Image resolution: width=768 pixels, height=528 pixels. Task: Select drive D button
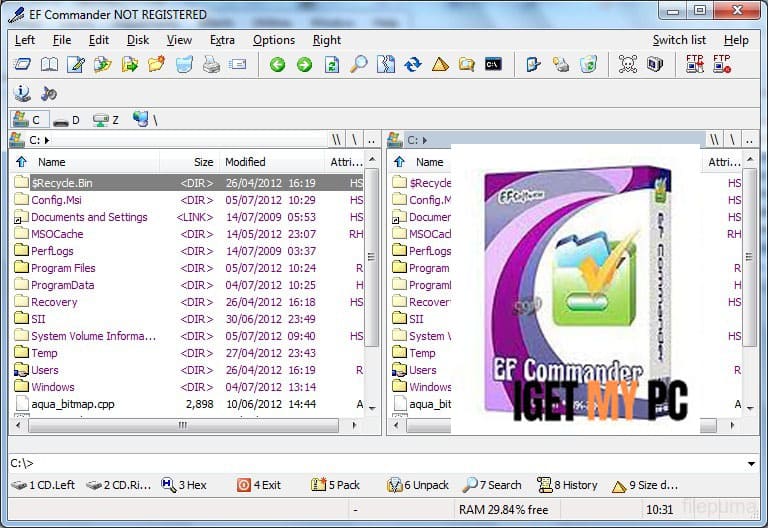(67, 120)
